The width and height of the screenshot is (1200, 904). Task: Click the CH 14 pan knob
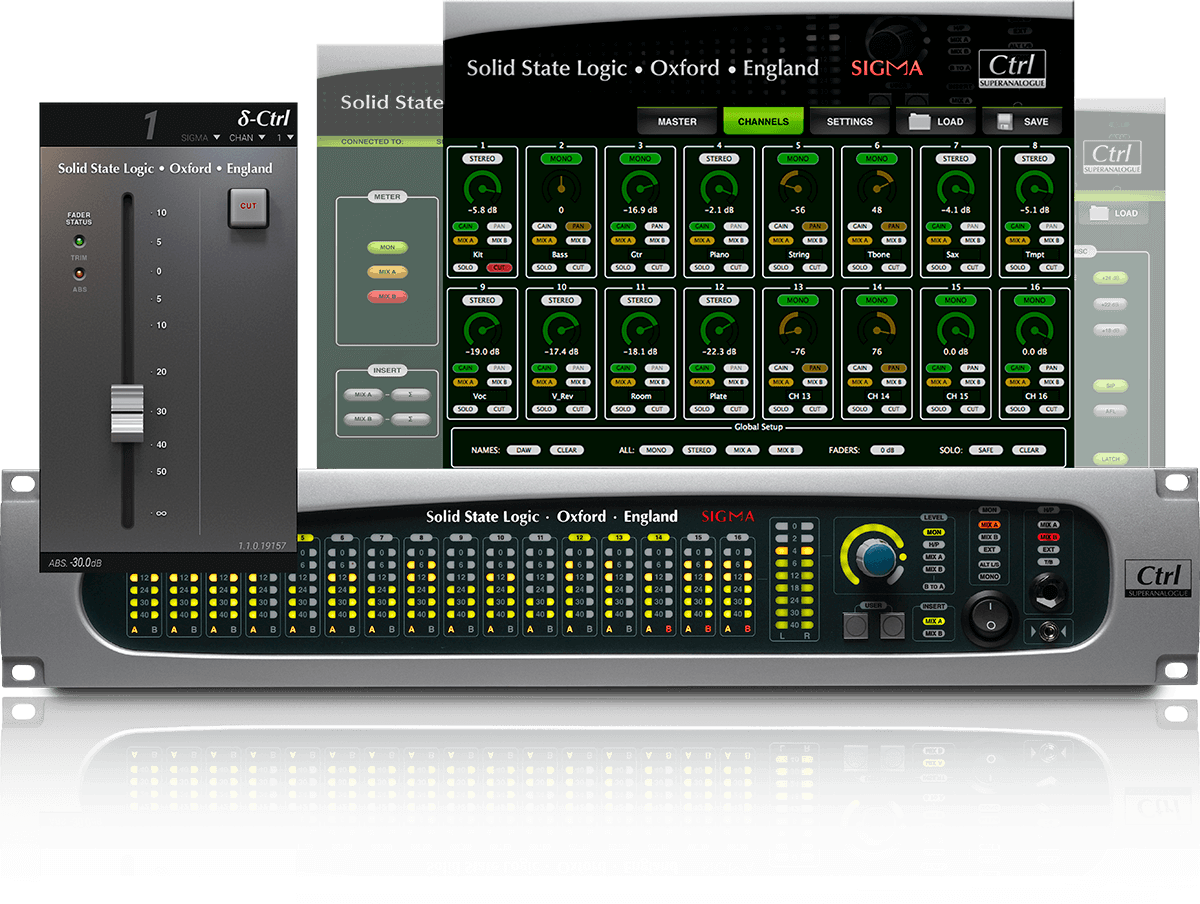tap(877, 329)
